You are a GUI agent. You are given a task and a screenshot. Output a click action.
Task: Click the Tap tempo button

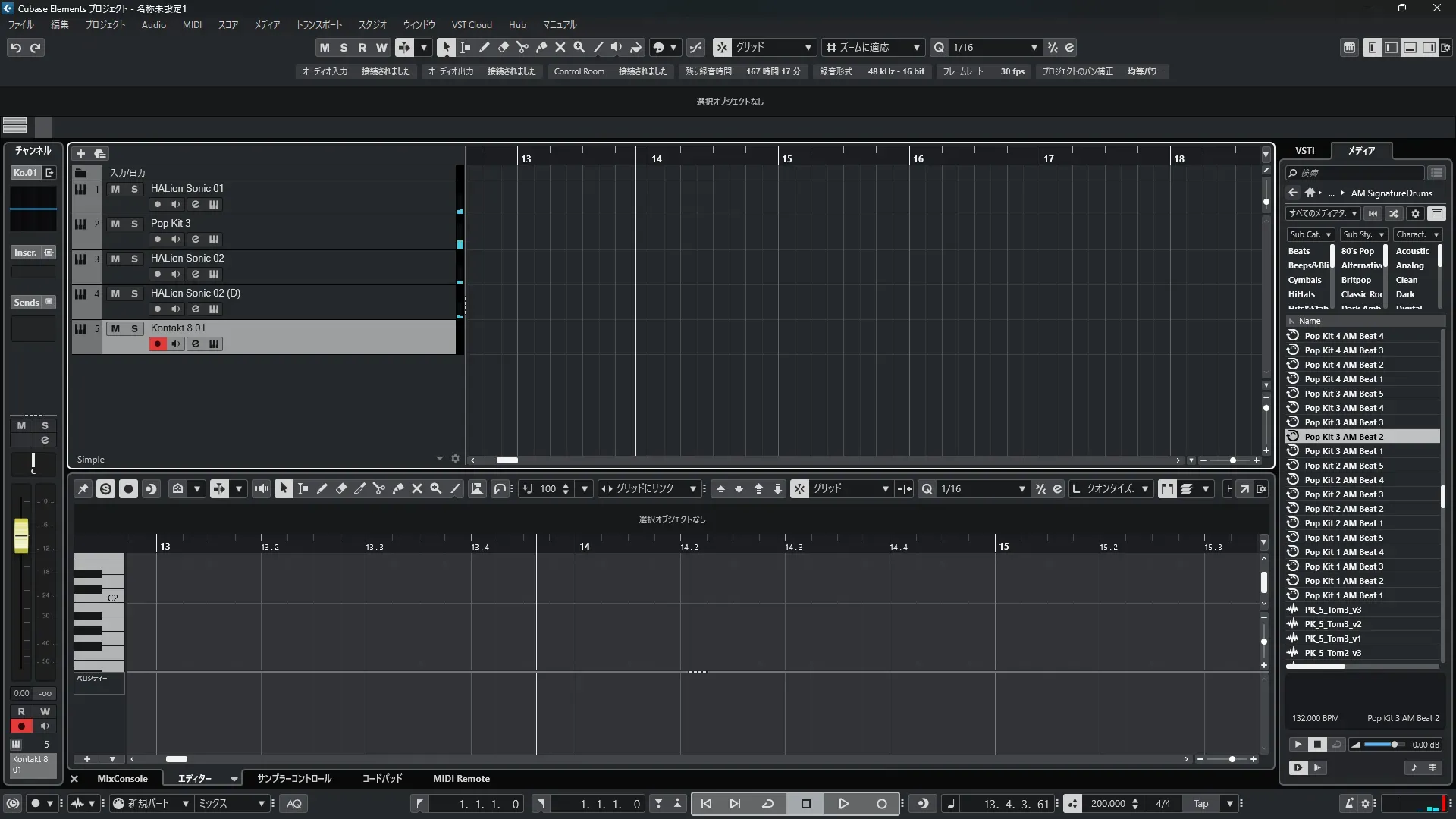(1200, 804)
